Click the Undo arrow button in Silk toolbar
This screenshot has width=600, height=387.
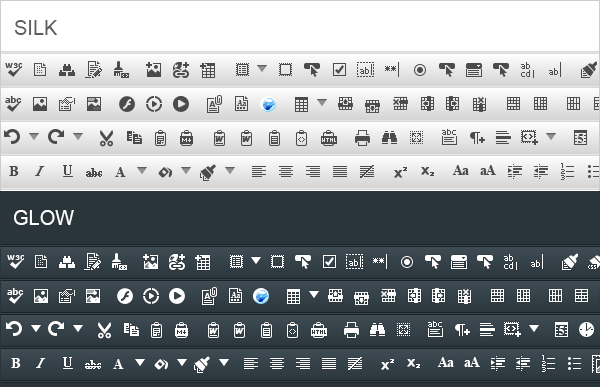12,137
